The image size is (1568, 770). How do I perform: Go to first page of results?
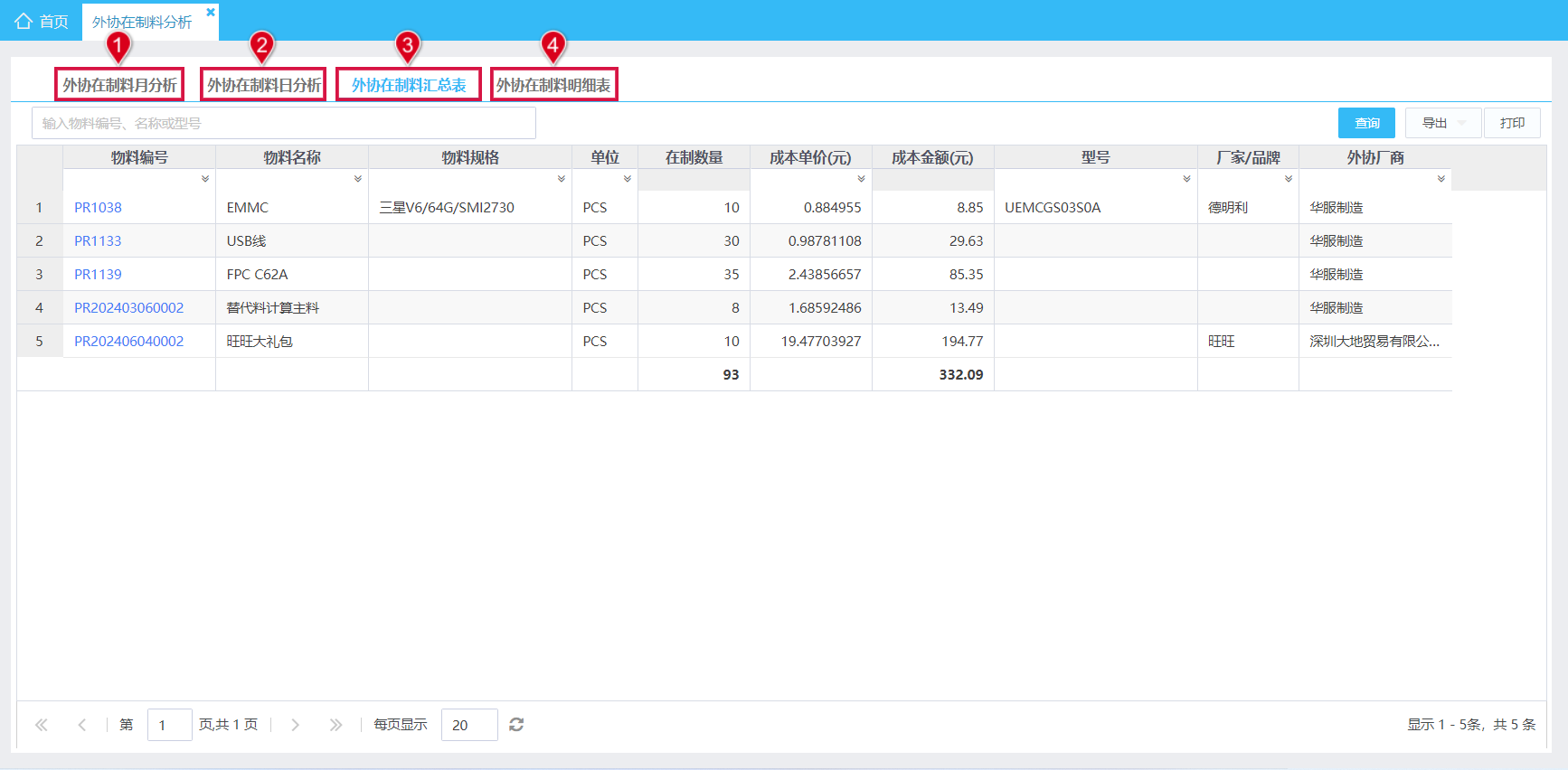41,725
